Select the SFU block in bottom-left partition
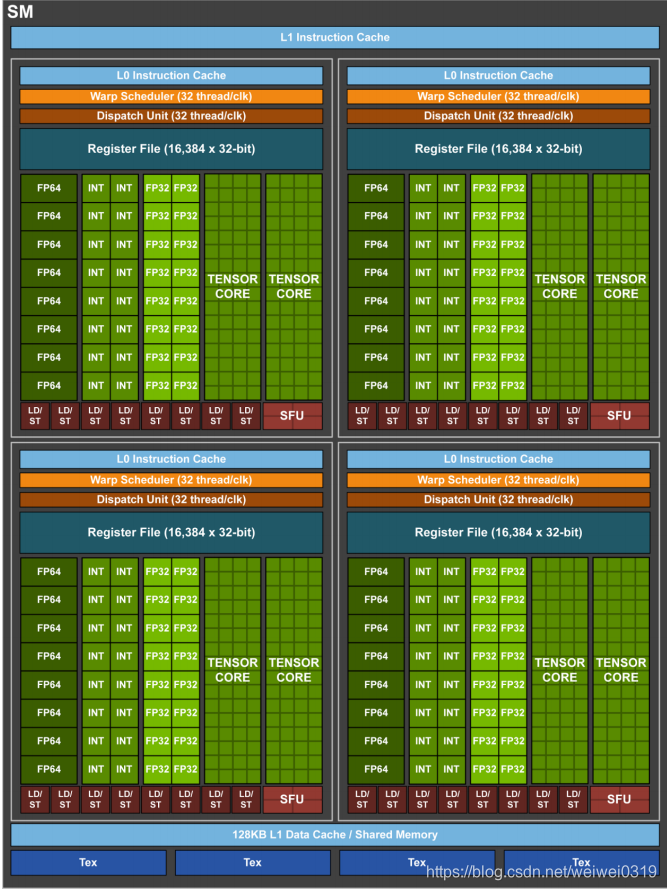This screenshot has height=891, width=667. [x=292, y=800]
